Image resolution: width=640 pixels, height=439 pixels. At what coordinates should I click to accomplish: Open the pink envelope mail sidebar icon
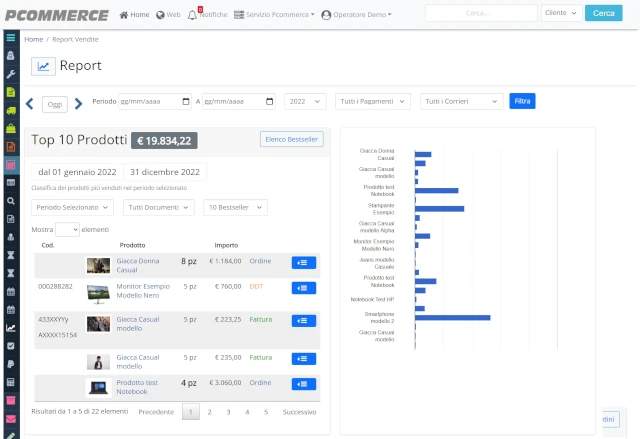pyautogui.click(x=11, y=419)
